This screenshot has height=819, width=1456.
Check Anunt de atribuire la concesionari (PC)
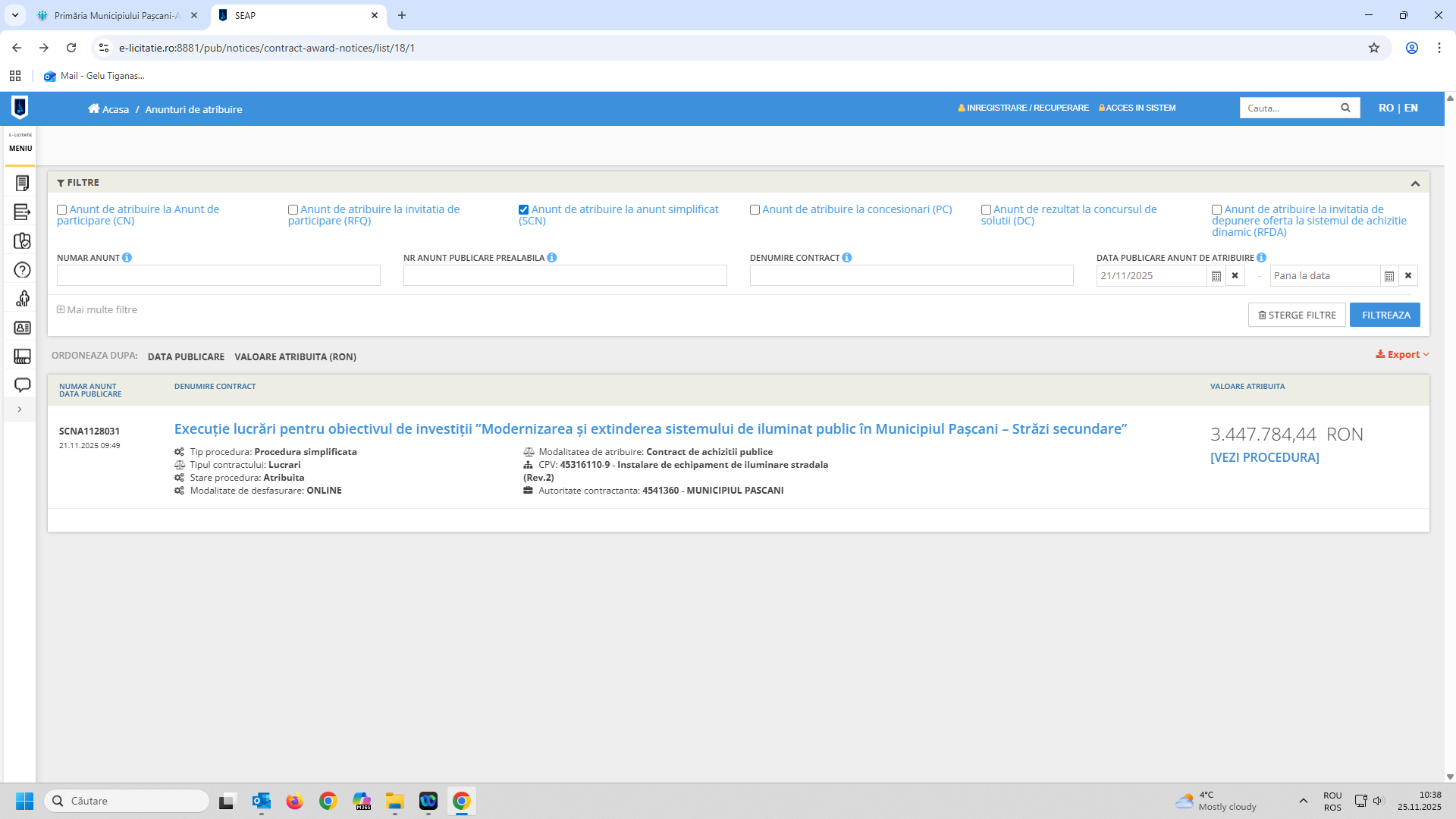click(755, 210)
